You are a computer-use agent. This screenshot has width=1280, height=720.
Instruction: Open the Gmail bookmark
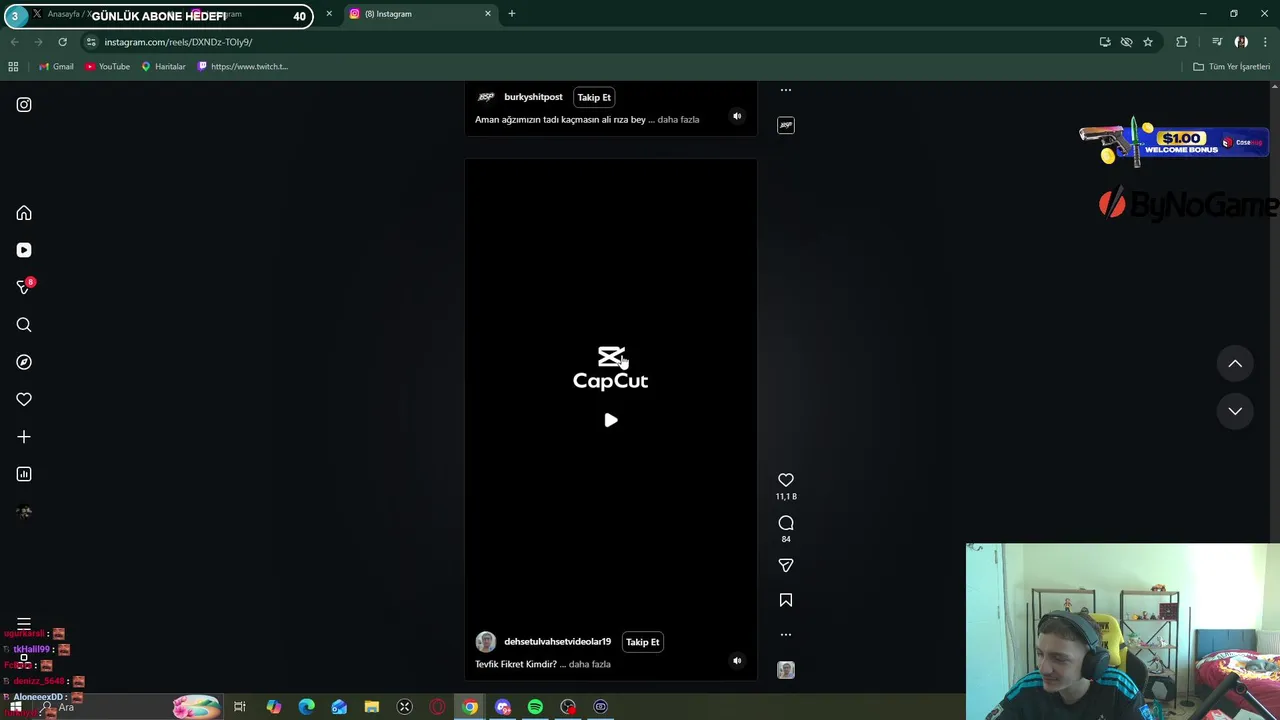[56, 67]
